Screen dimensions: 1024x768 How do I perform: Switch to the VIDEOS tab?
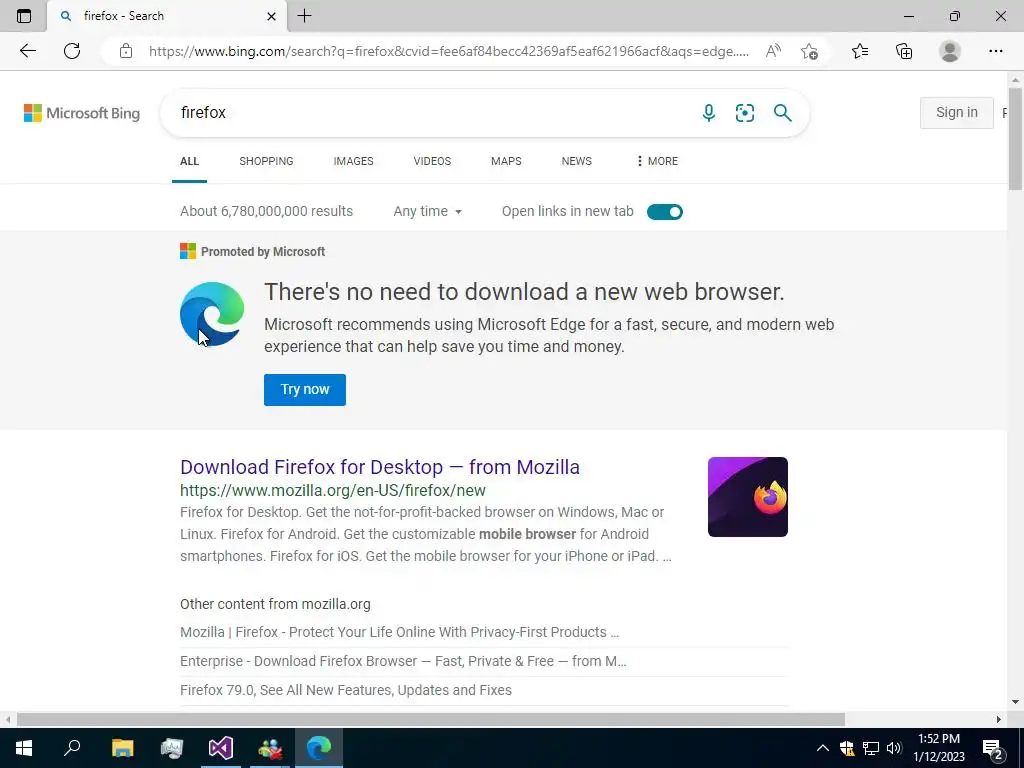(432, 161)
